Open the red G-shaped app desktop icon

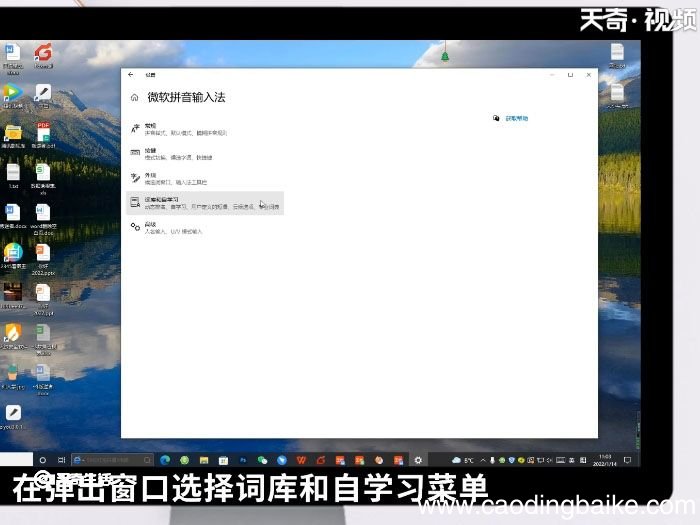(x=43, y=56)
